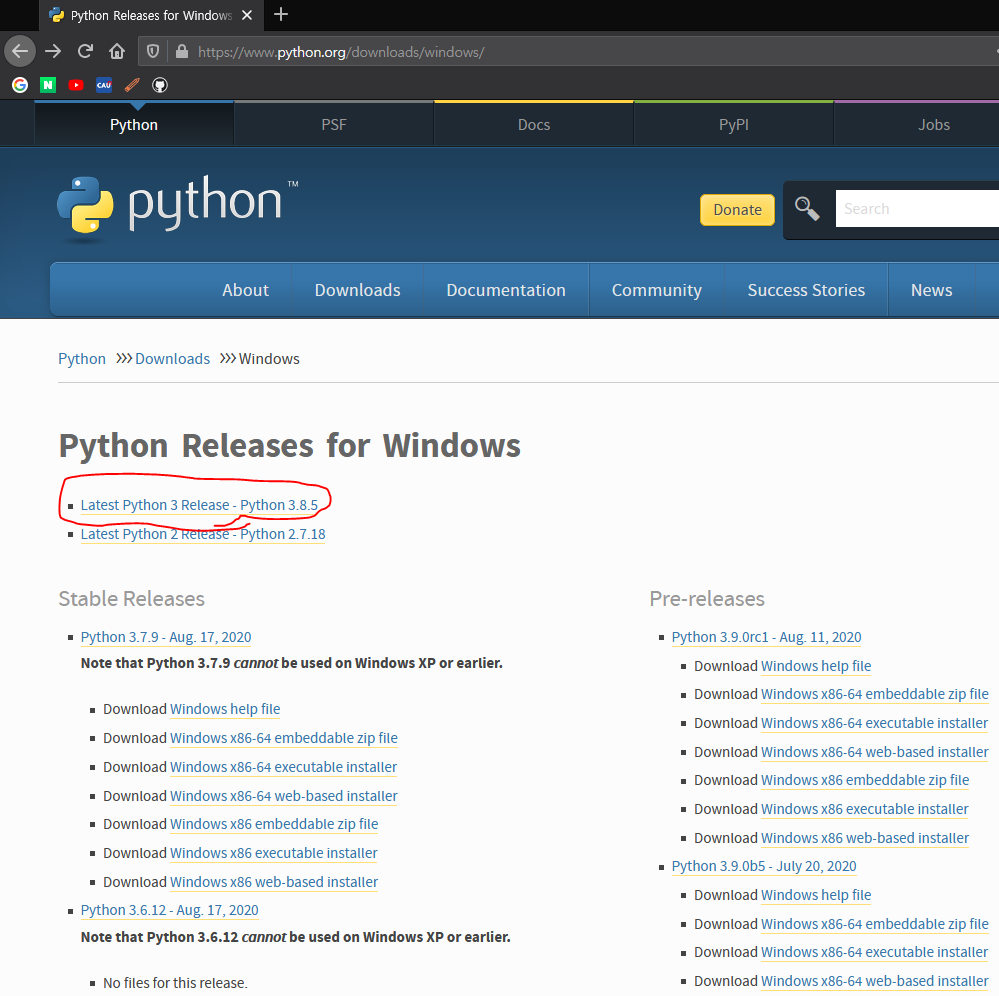This screenshot has height=996, width=999.
Task: Download 3.7.9 Windows x86-64 web-based installer
Action: point(284,796)
